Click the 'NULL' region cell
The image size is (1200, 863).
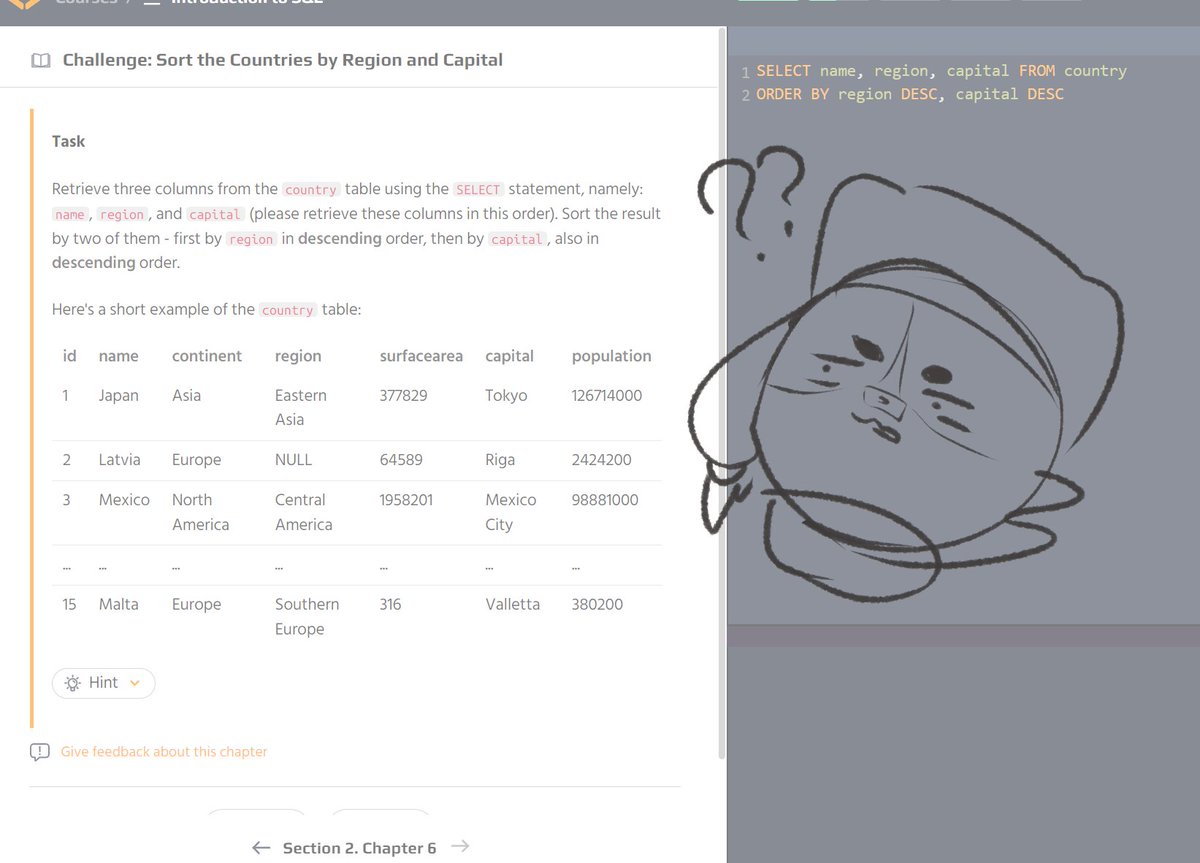(x=293, y=460)
